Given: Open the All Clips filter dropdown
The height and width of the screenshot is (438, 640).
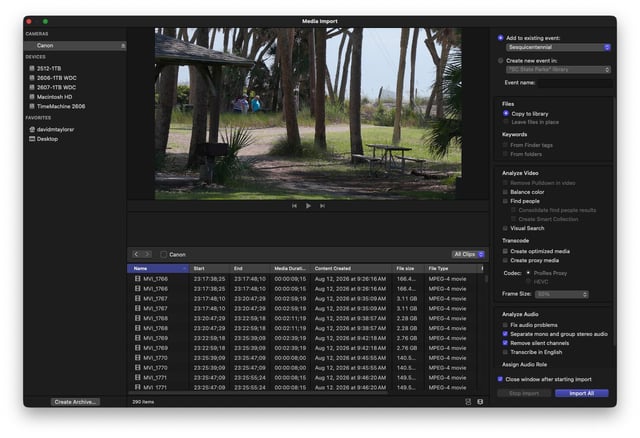Looking at the screenshot, I should pos(468,254).
